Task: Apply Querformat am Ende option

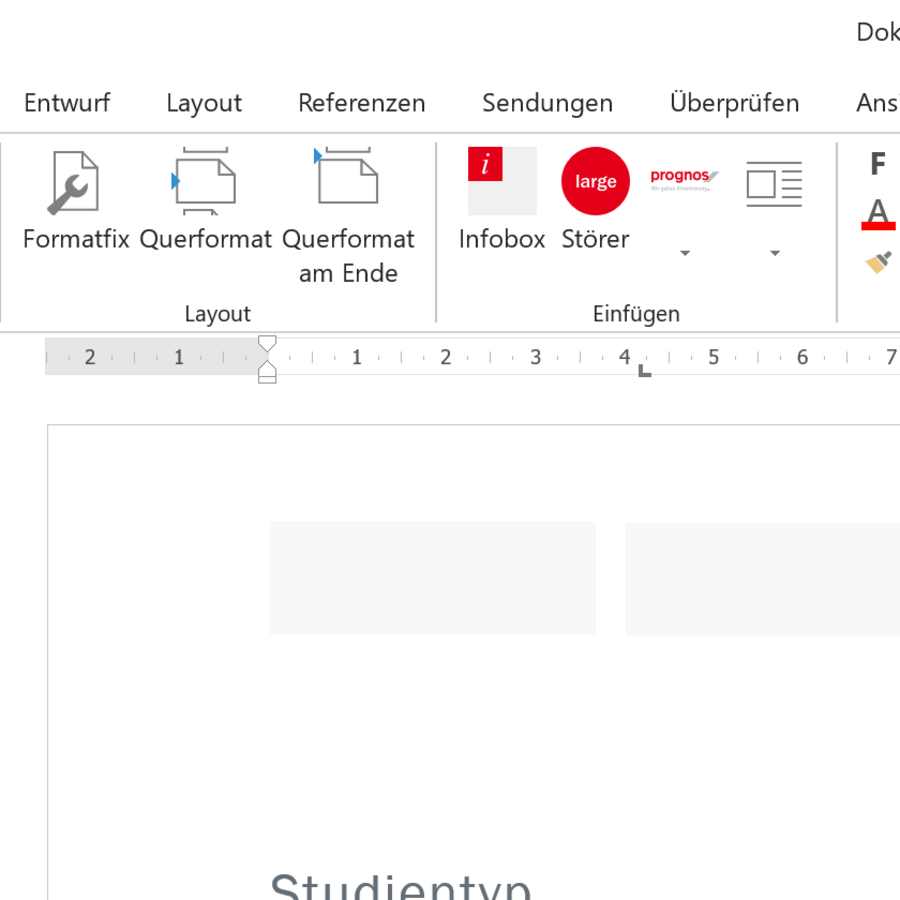Action: click(x=348, y=215)
